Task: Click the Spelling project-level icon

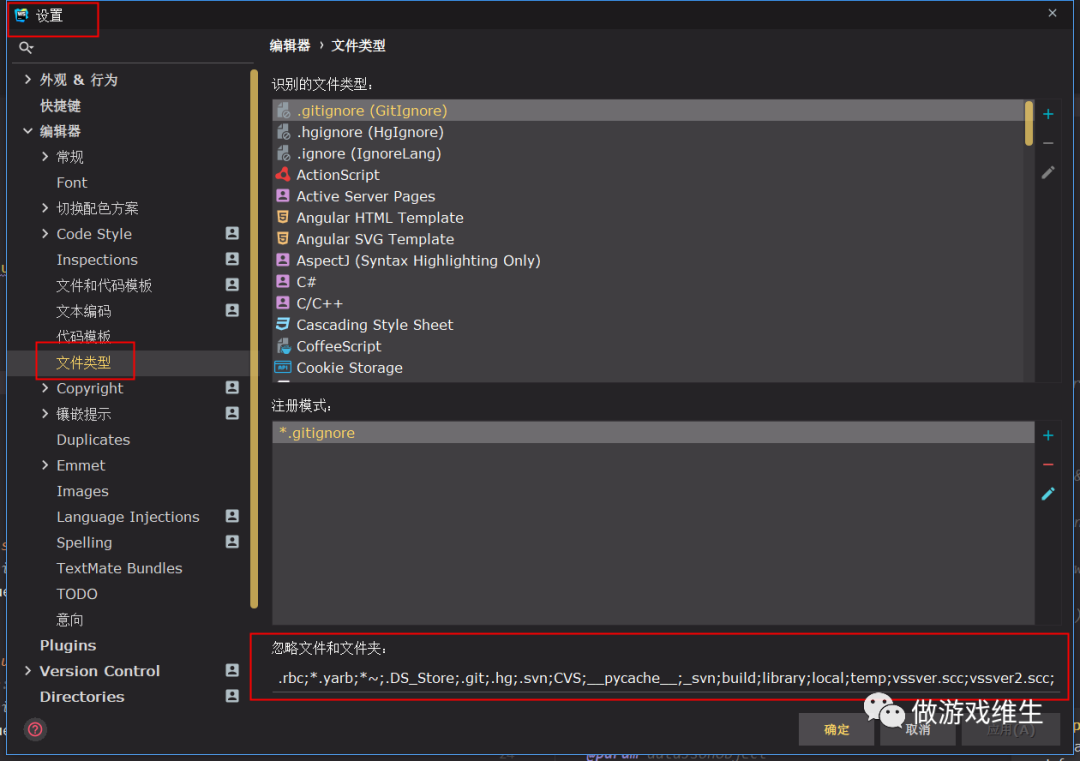Action: coord(232,542)
